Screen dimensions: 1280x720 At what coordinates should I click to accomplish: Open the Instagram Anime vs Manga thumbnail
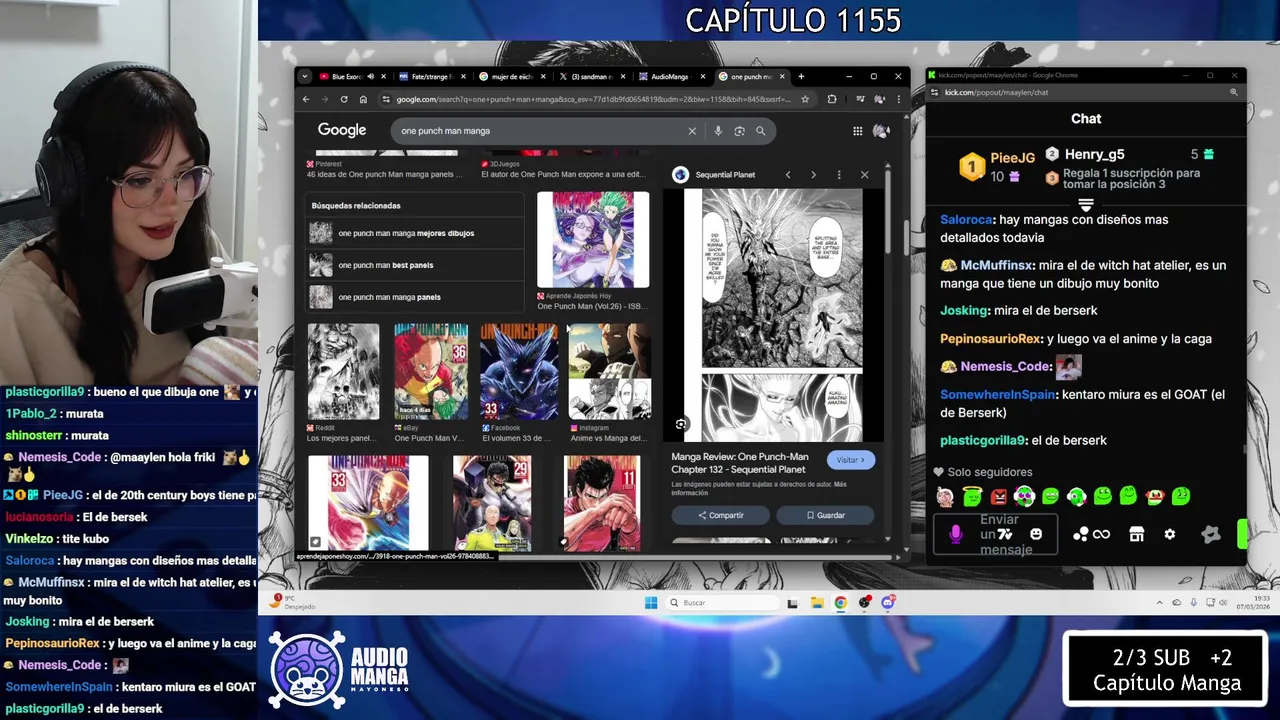click(609, 371)
